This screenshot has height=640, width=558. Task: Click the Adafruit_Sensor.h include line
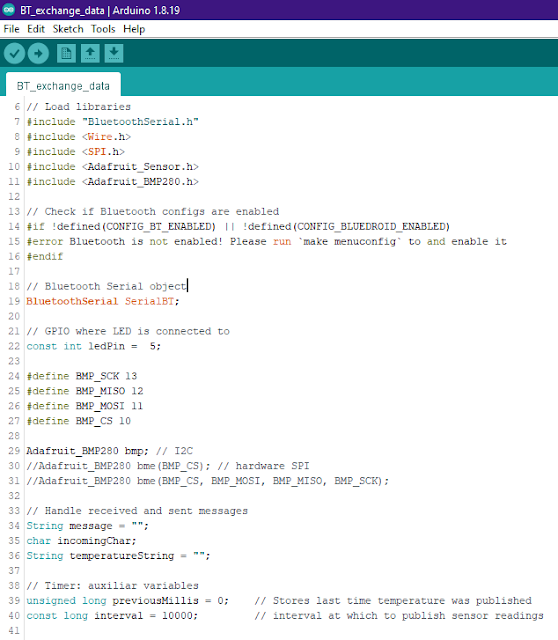[x=112, y=167]
